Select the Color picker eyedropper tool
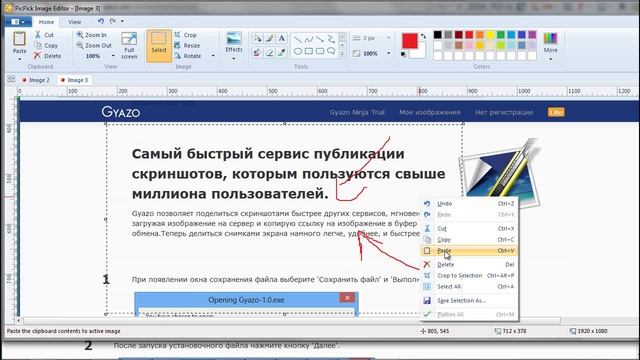The height and width of the screenshot is (360, 640). pyautogui.click(x=281, y=53)
